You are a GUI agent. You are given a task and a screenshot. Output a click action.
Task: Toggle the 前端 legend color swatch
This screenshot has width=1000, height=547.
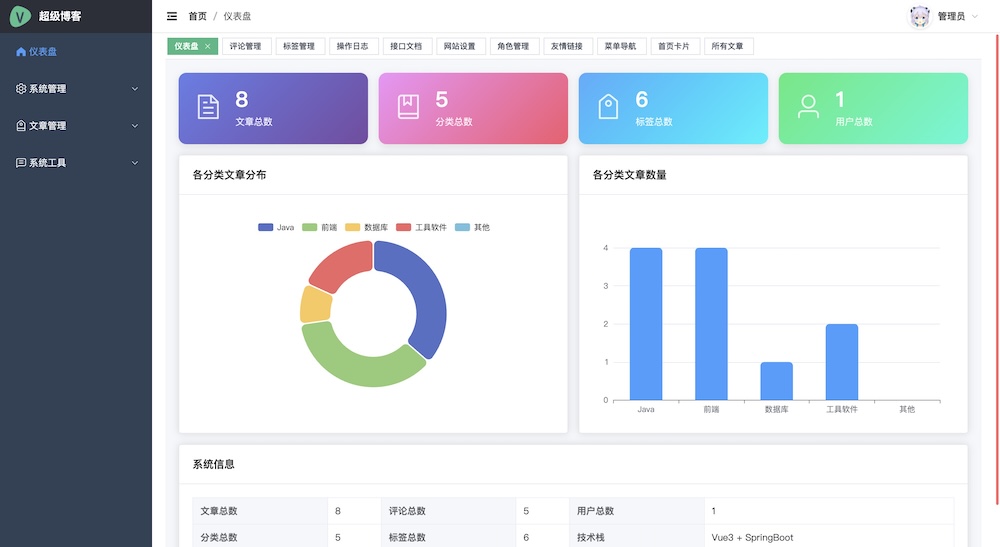pos(309,227)
